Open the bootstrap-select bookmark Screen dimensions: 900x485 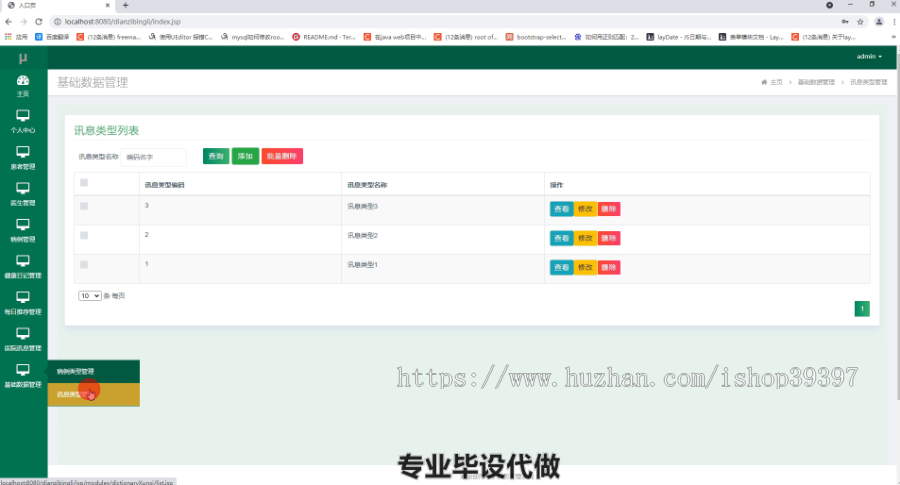coord(536,37)
